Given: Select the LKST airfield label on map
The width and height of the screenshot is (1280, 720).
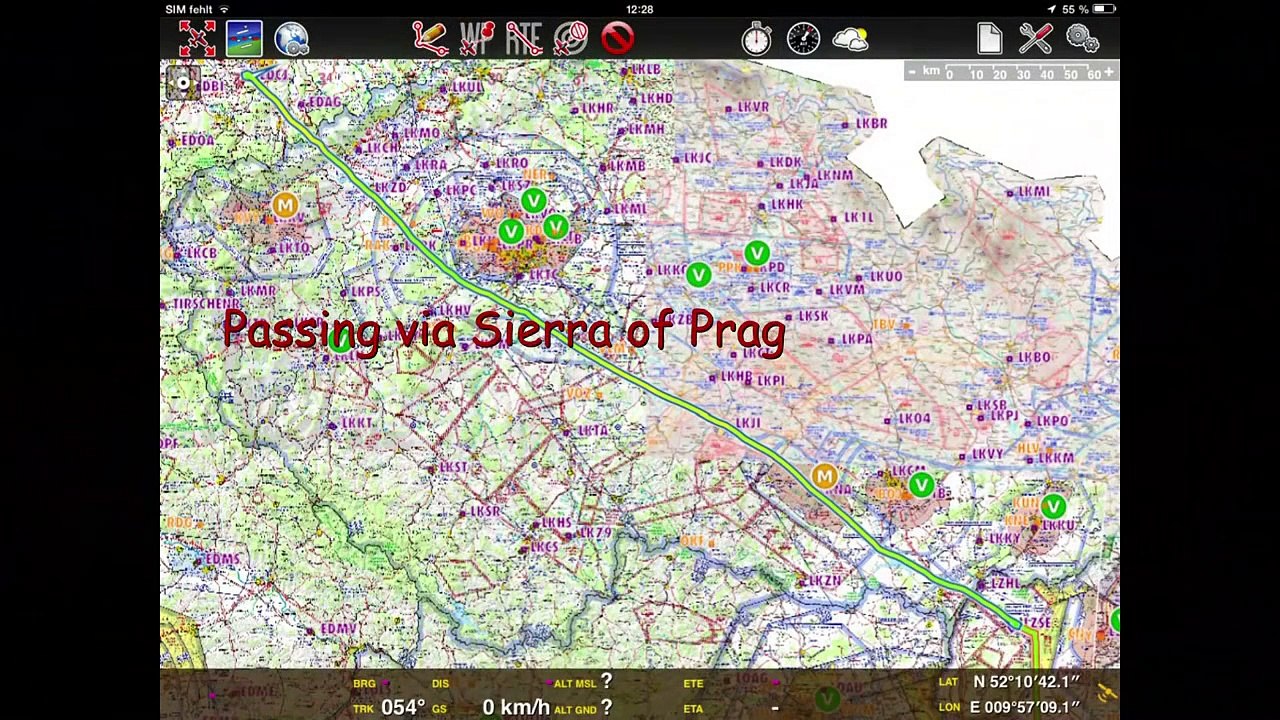Looking at the screenshot, I should (x=453, y=467).
